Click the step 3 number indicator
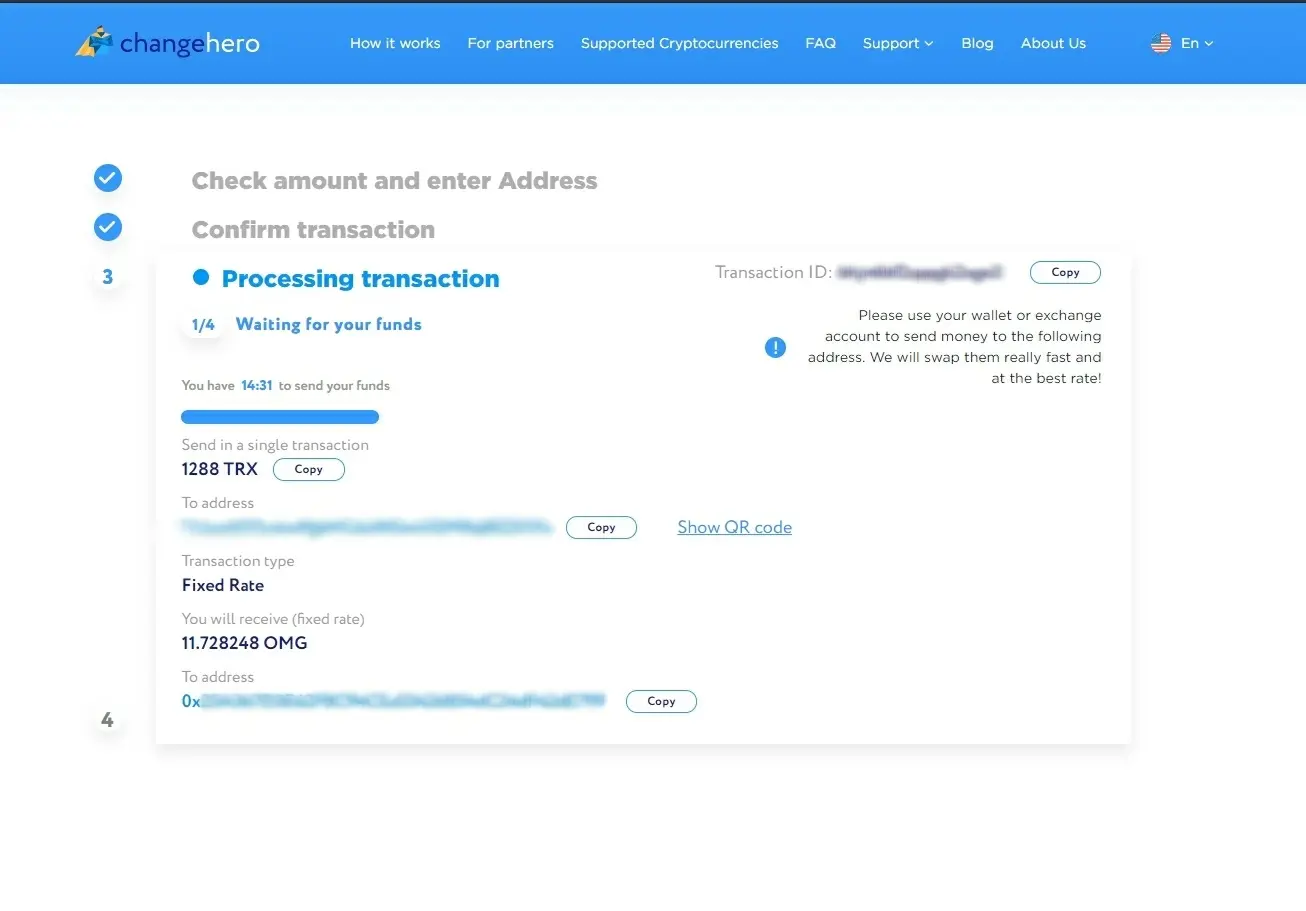Image resolution: width=1306 pixels, height=911 pixels. coord(108,277)
